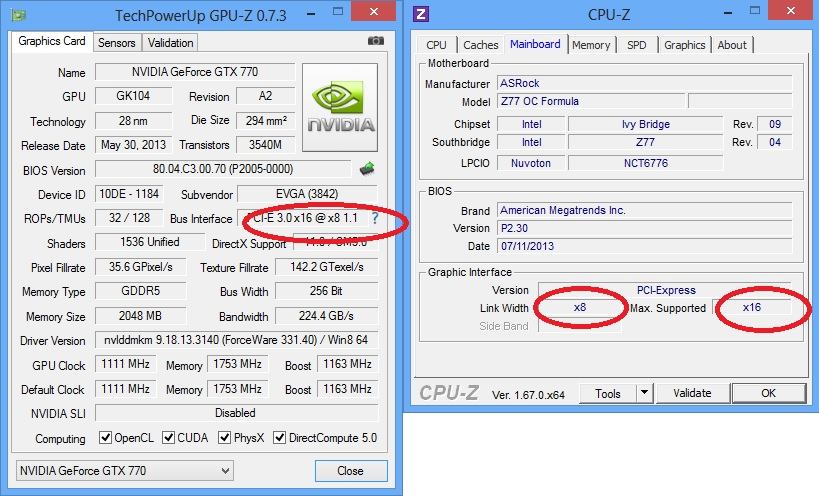Image resolution: width=819 pixels, height=496 pixels.
Task: Click the Close button in GPU-Z
Action: click(x=351, y=471)
